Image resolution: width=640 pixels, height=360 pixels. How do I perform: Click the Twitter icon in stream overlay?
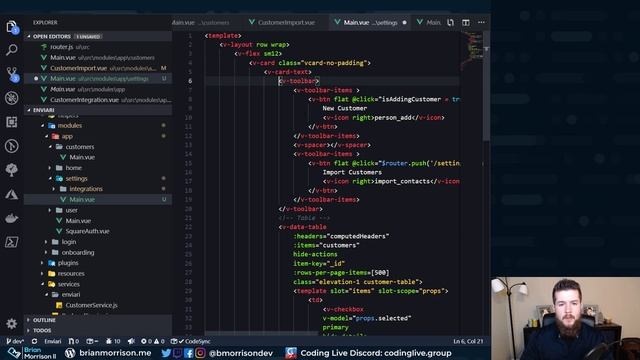pos(166,353)
